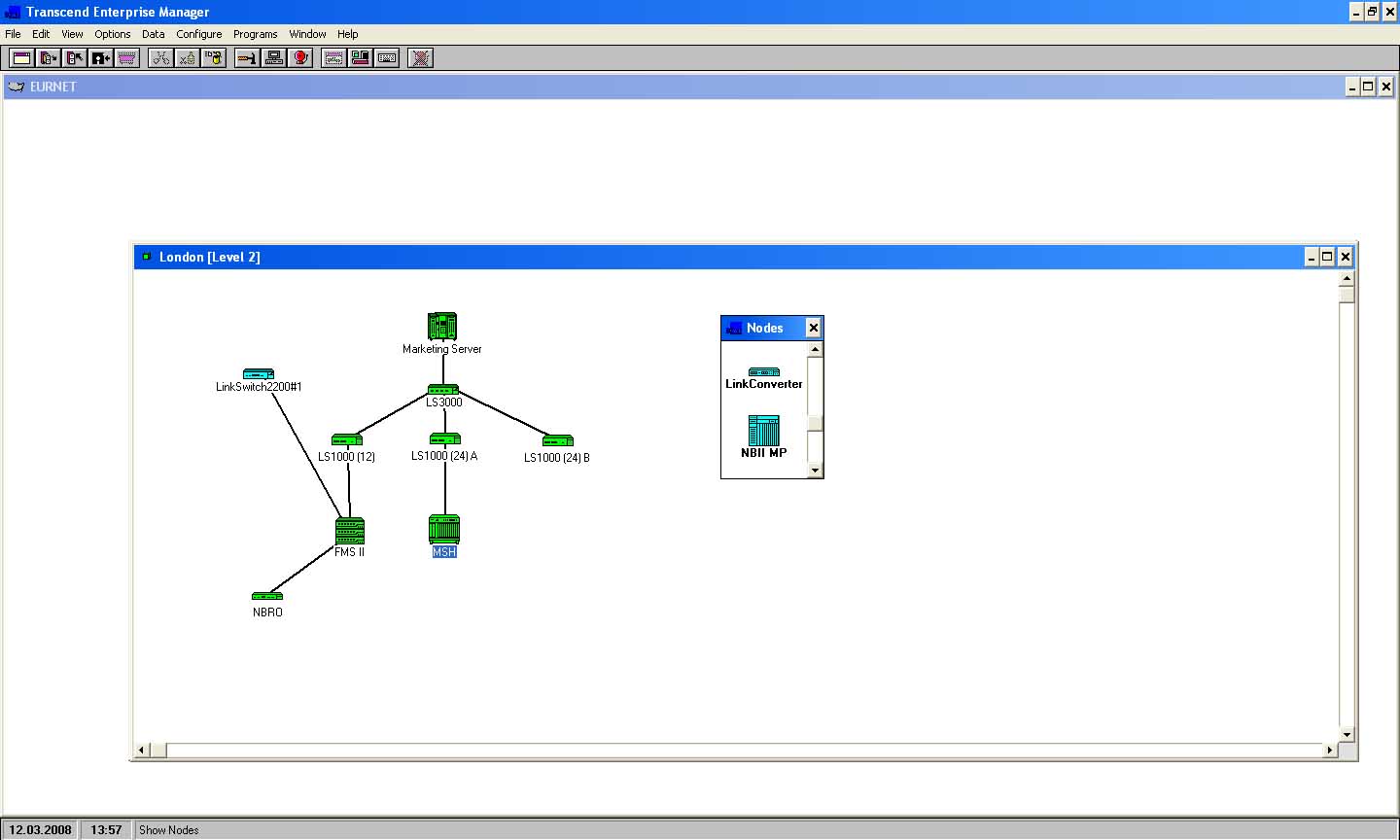Screen dimensions: 1400x840
Task: Click London window horizontal scroll left arrow
Action: [142, 750]
